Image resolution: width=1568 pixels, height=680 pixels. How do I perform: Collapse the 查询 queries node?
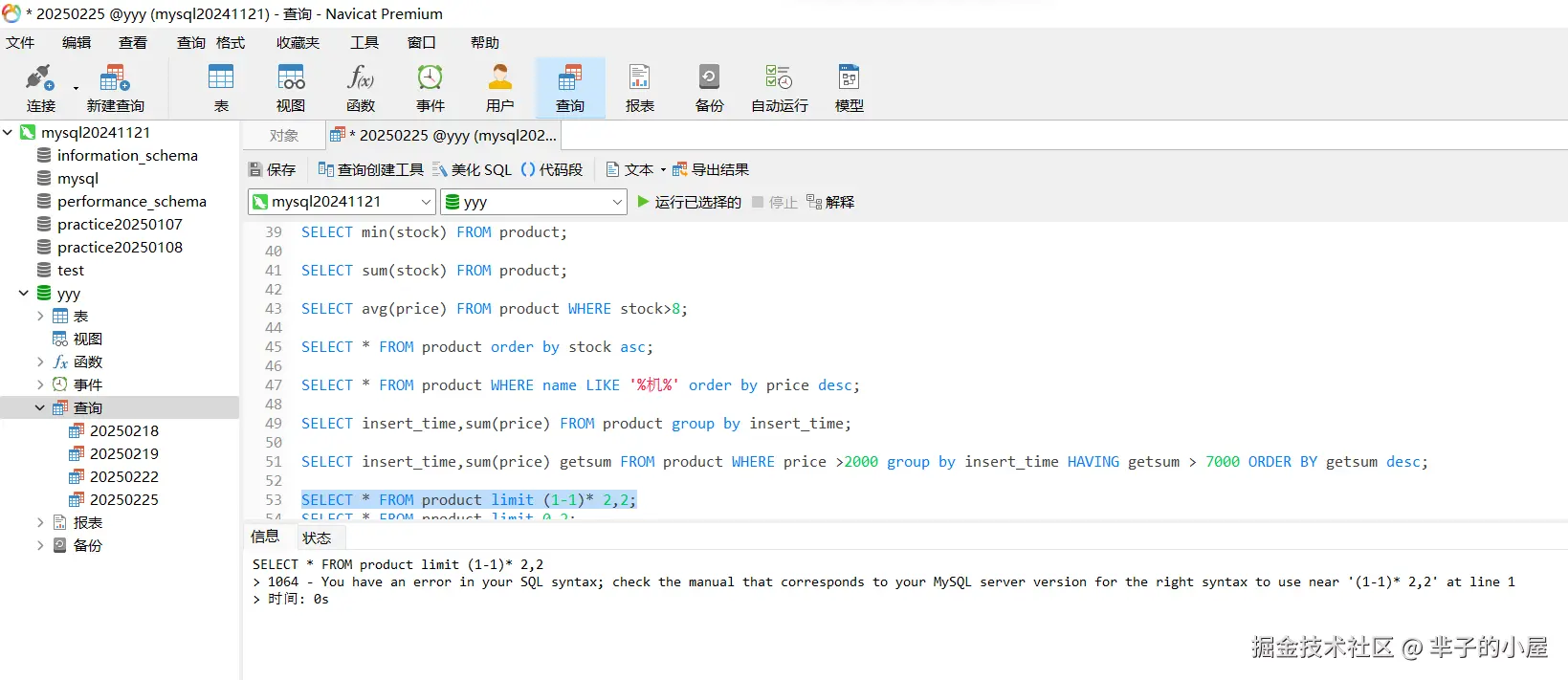40,407
